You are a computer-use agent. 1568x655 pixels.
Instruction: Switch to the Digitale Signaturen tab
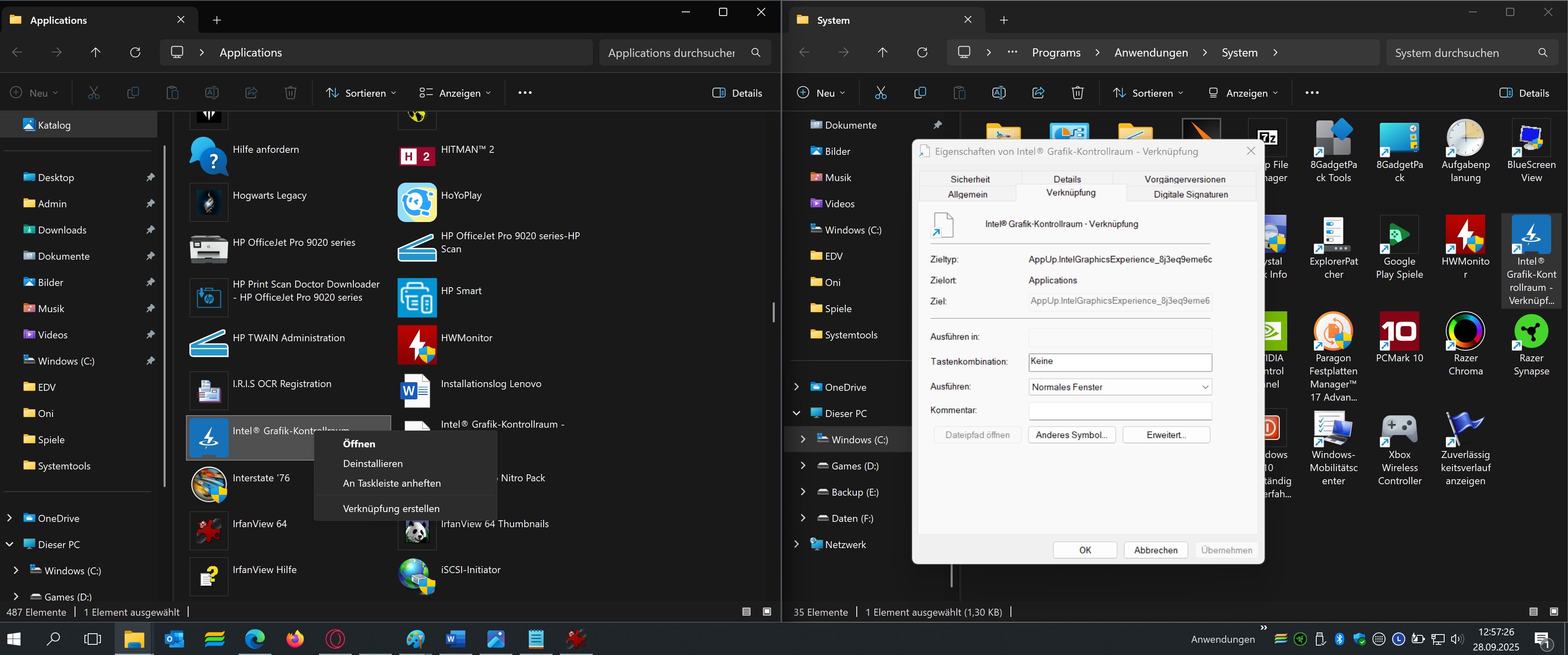(x=1190, y=195)
